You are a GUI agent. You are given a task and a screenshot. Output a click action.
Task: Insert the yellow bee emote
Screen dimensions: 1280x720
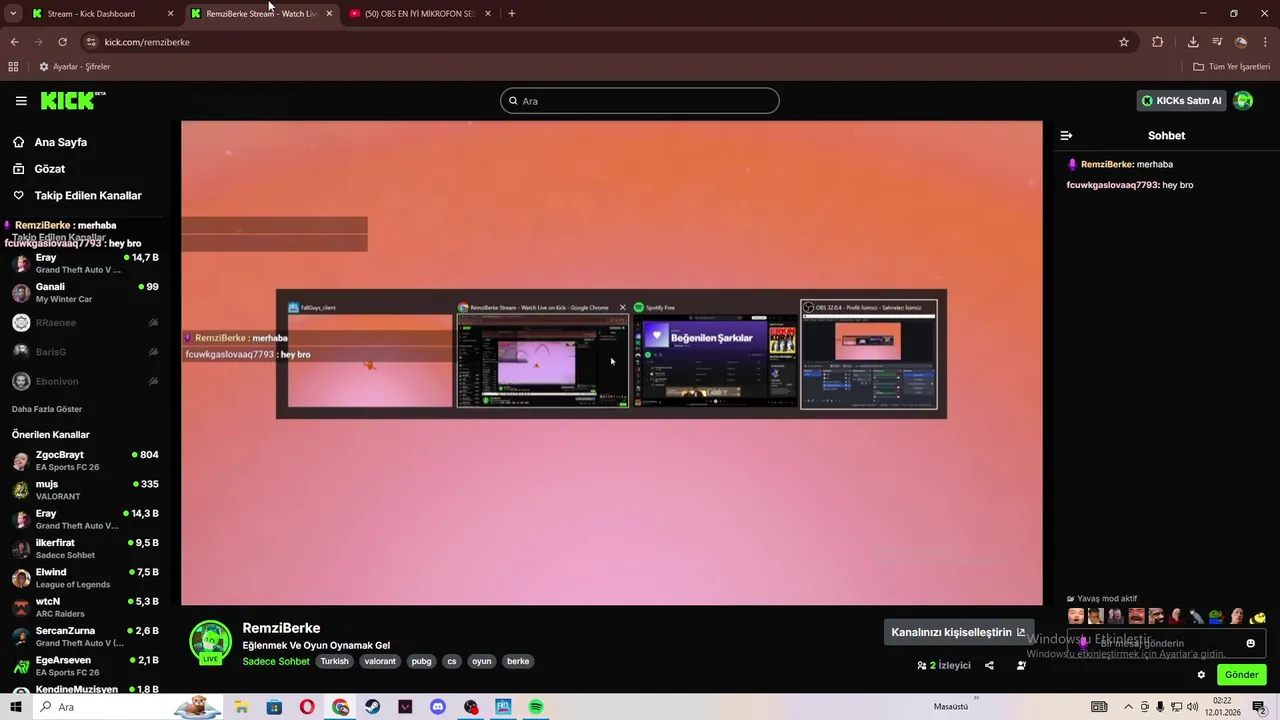(x=1258, y=617)
